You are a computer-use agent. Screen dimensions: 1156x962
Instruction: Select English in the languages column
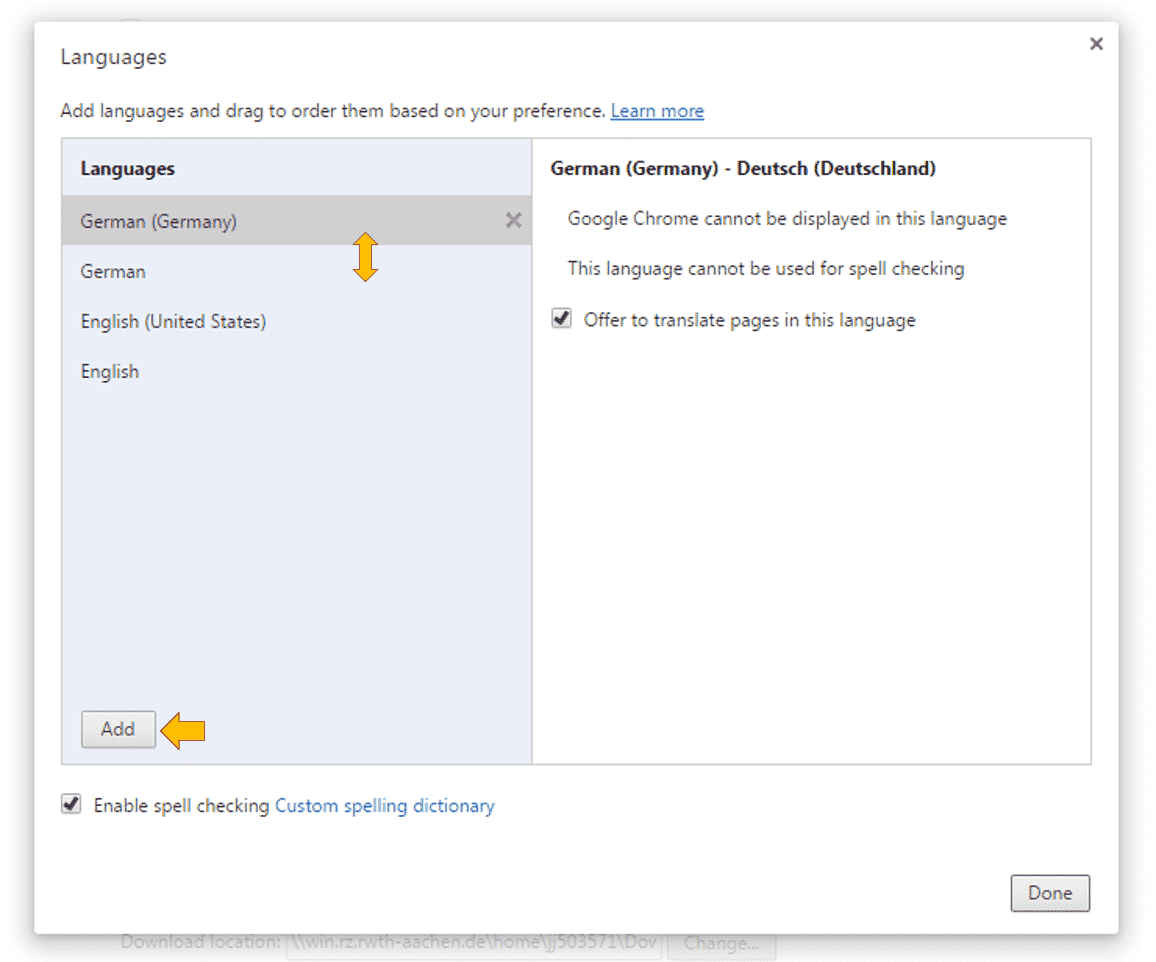[110, 371]
